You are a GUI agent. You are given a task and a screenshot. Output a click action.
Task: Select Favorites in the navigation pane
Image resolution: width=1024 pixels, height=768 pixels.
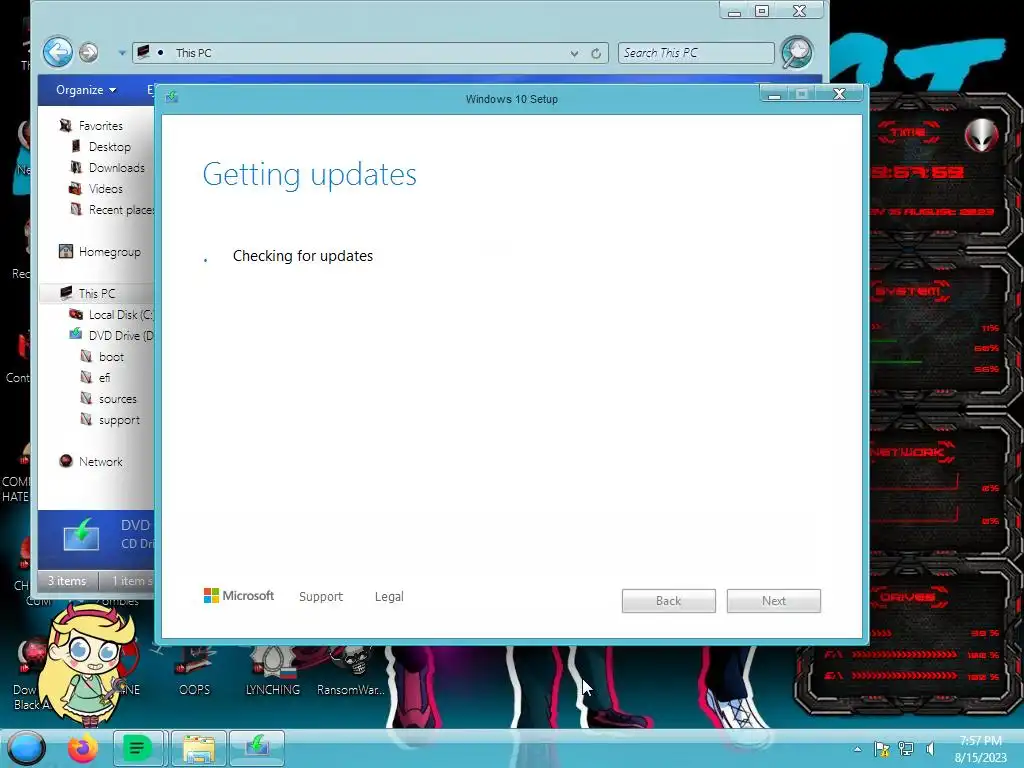100,125
